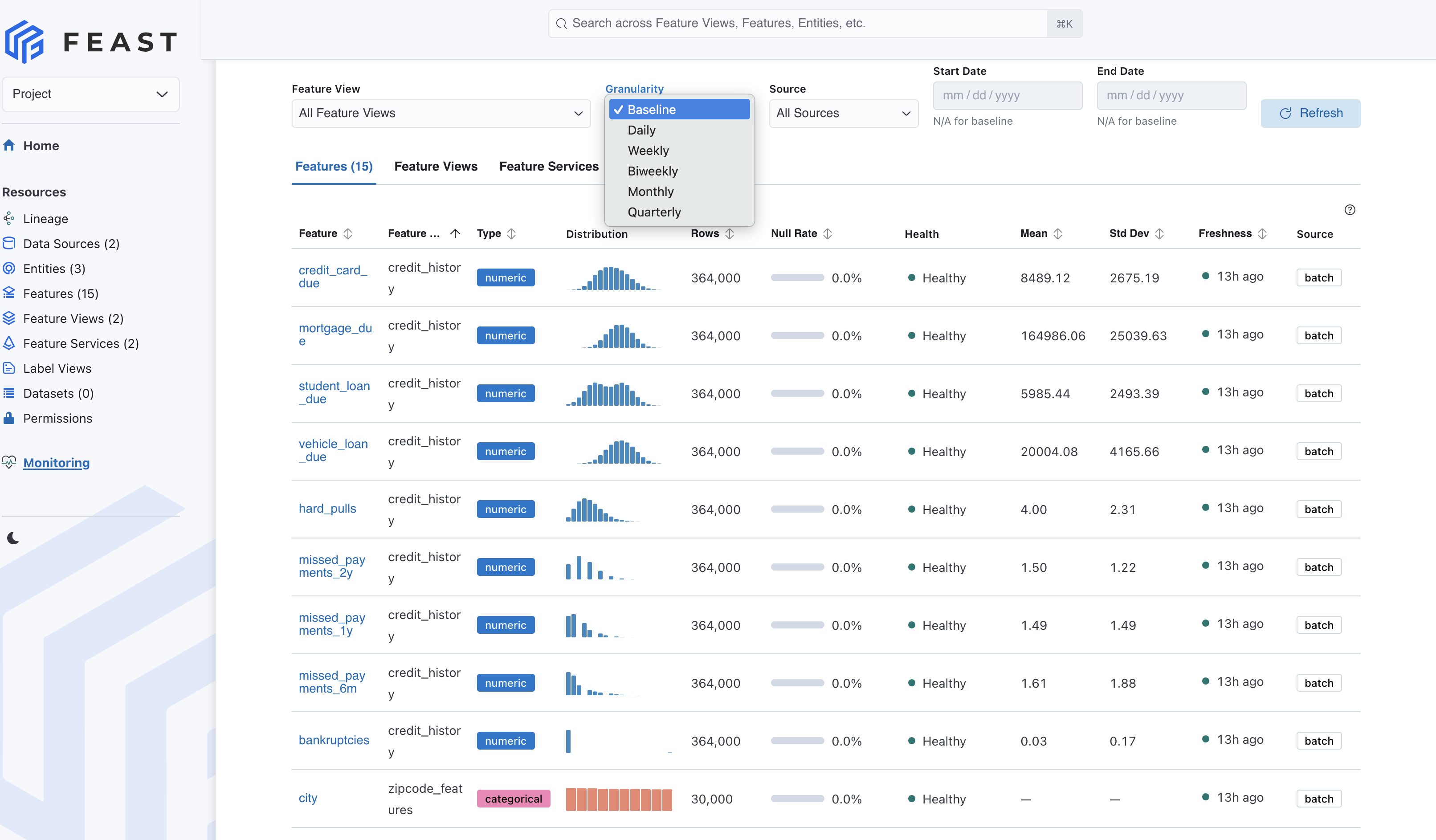Open the missed_payments_6m feature link
This screenshot has width=1436, height=840.
pyautogui.click(x=332, y=681)
